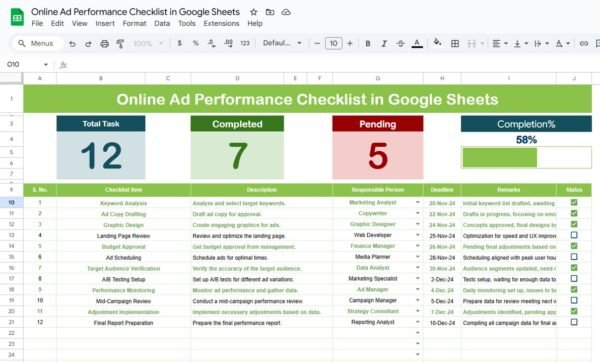Click the font size field
The height and width of the screenshot is (363, 600).
point(333,43)
